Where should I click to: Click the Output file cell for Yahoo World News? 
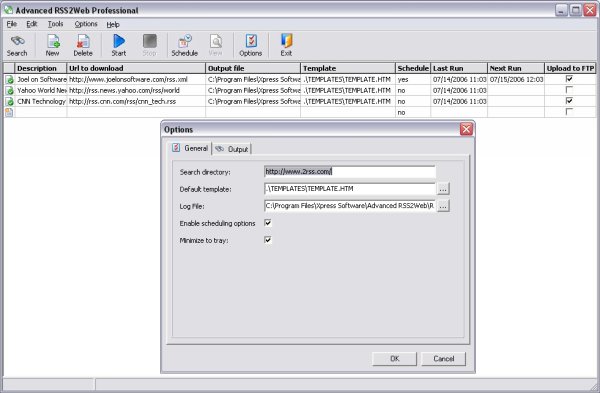click(253, 91)
